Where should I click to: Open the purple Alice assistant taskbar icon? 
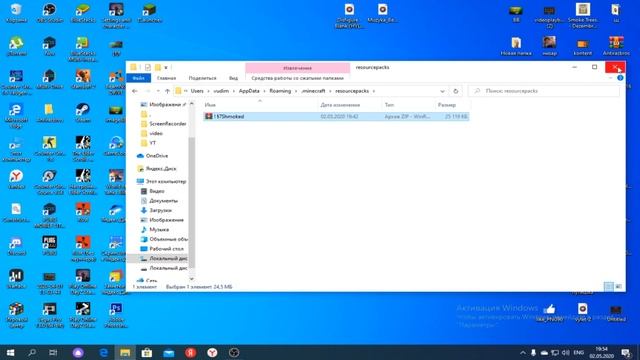click(x=78, y=352)
